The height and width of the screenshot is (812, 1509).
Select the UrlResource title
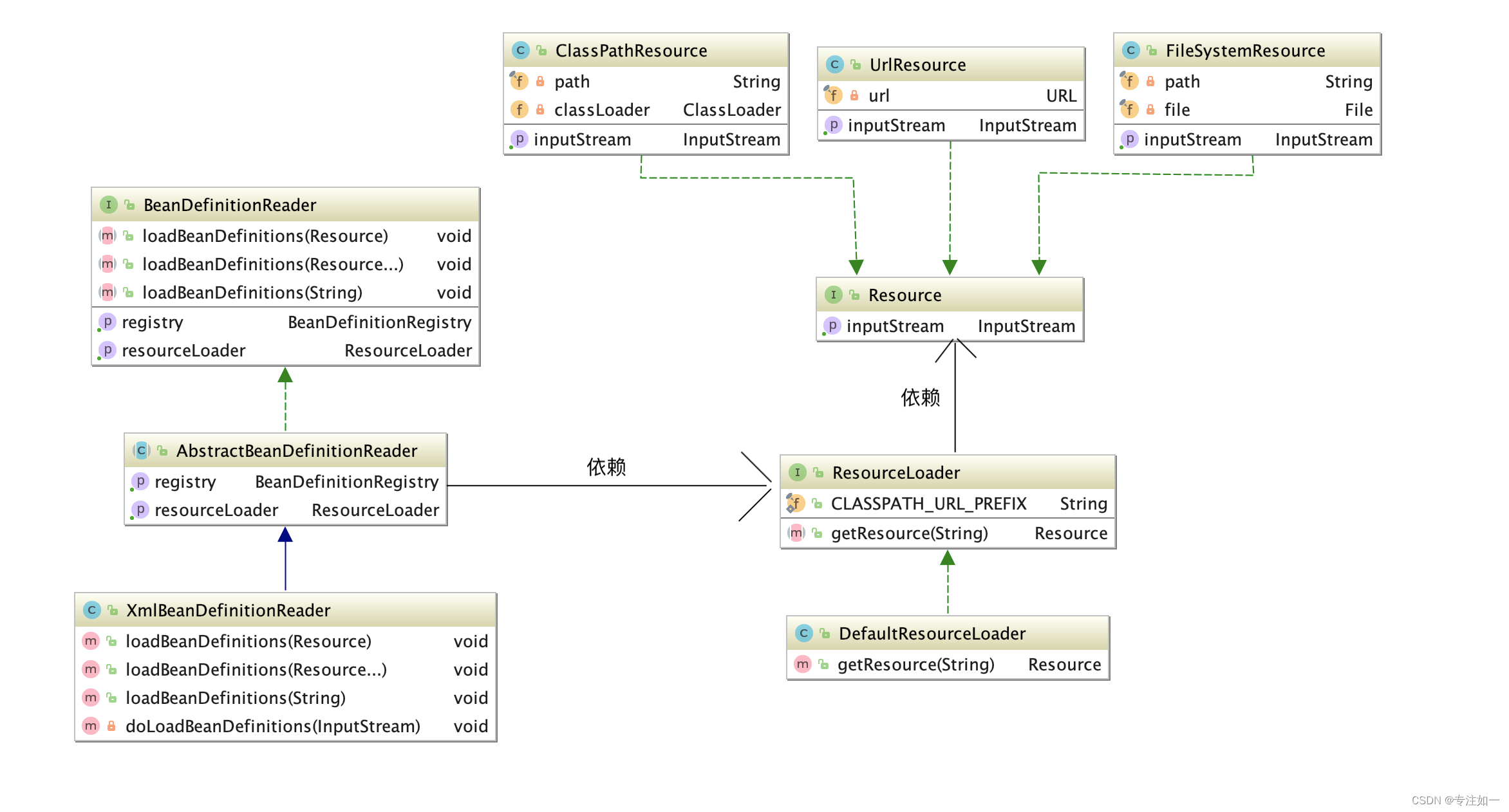[x=917, y=64]
